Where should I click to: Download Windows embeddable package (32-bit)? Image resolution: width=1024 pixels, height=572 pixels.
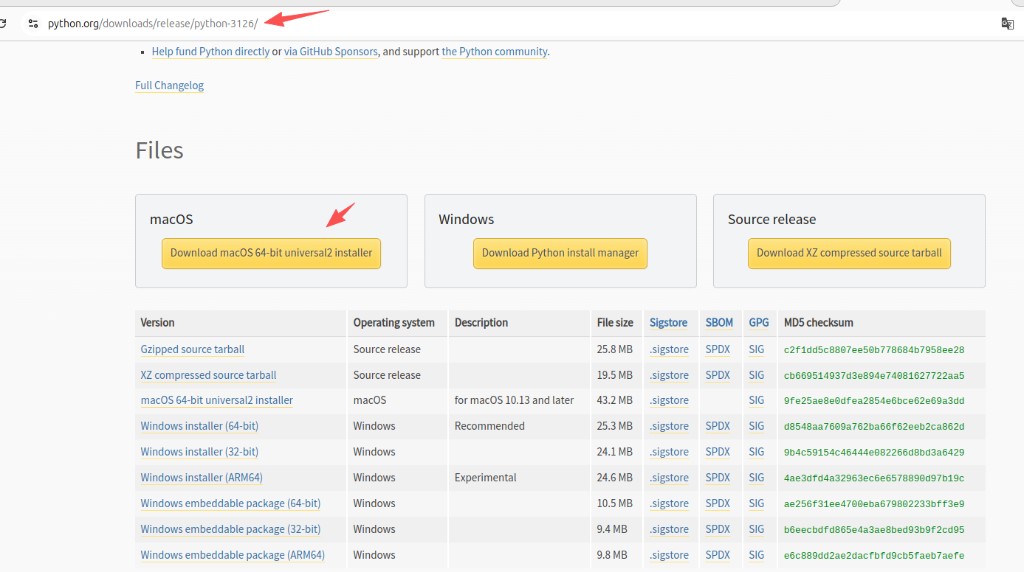click(231, 530)
